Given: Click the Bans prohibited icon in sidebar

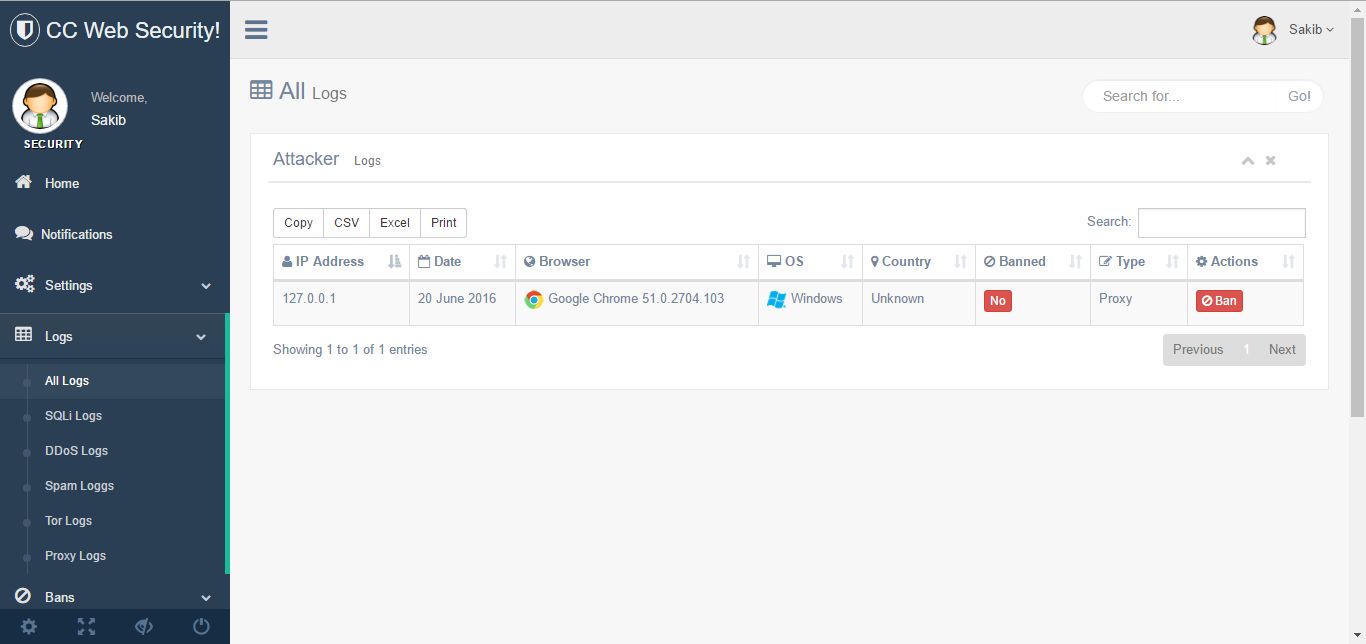Looking at the screenshot, I should point(24,596).
